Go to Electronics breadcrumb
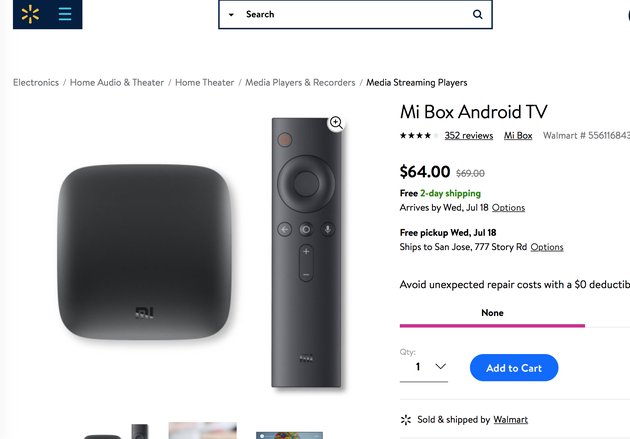This screenshot has width=630, height=439. click(x=36, y=83)
